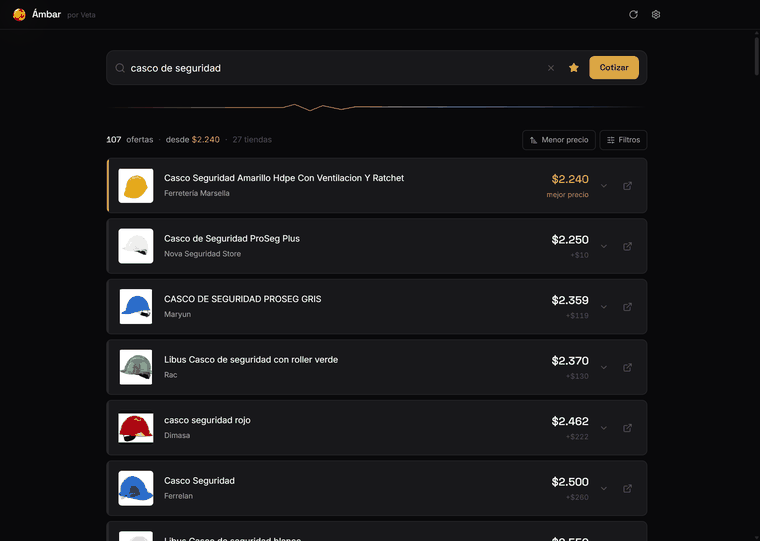760x541 pixels.
Task: Open settings via the gear icon
Action: point(656,15)
